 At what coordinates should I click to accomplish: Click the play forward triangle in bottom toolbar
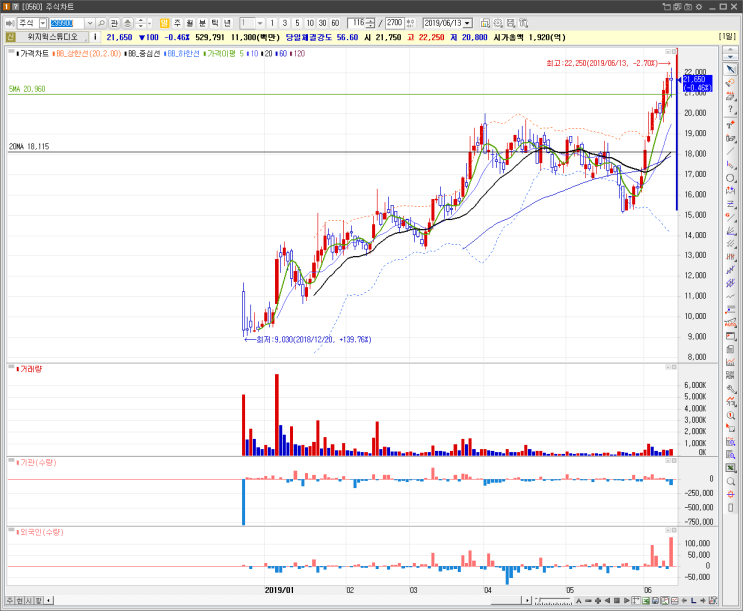pos(626,601)
